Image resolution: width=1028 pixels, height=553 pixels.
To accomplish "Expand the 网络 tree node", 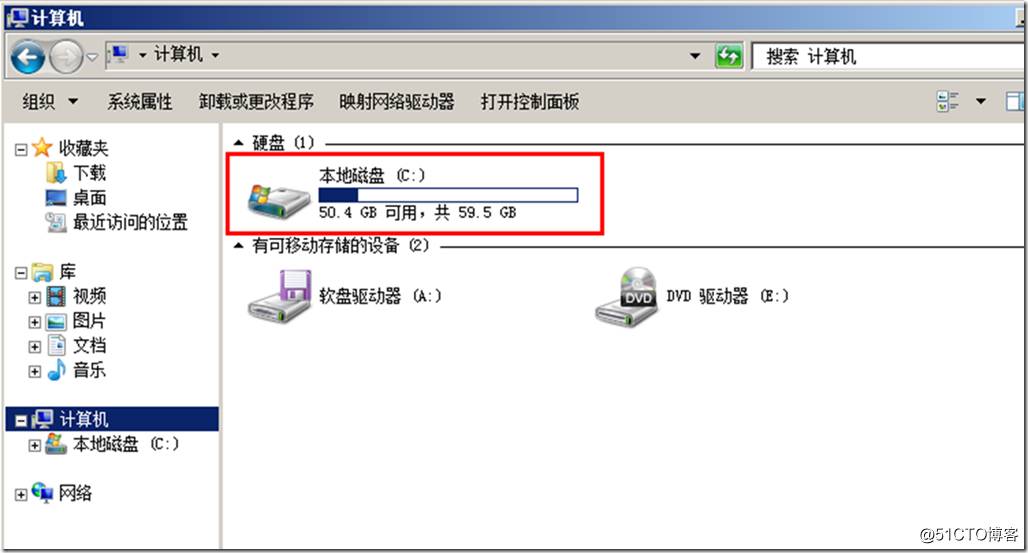I will pos(21,495).
